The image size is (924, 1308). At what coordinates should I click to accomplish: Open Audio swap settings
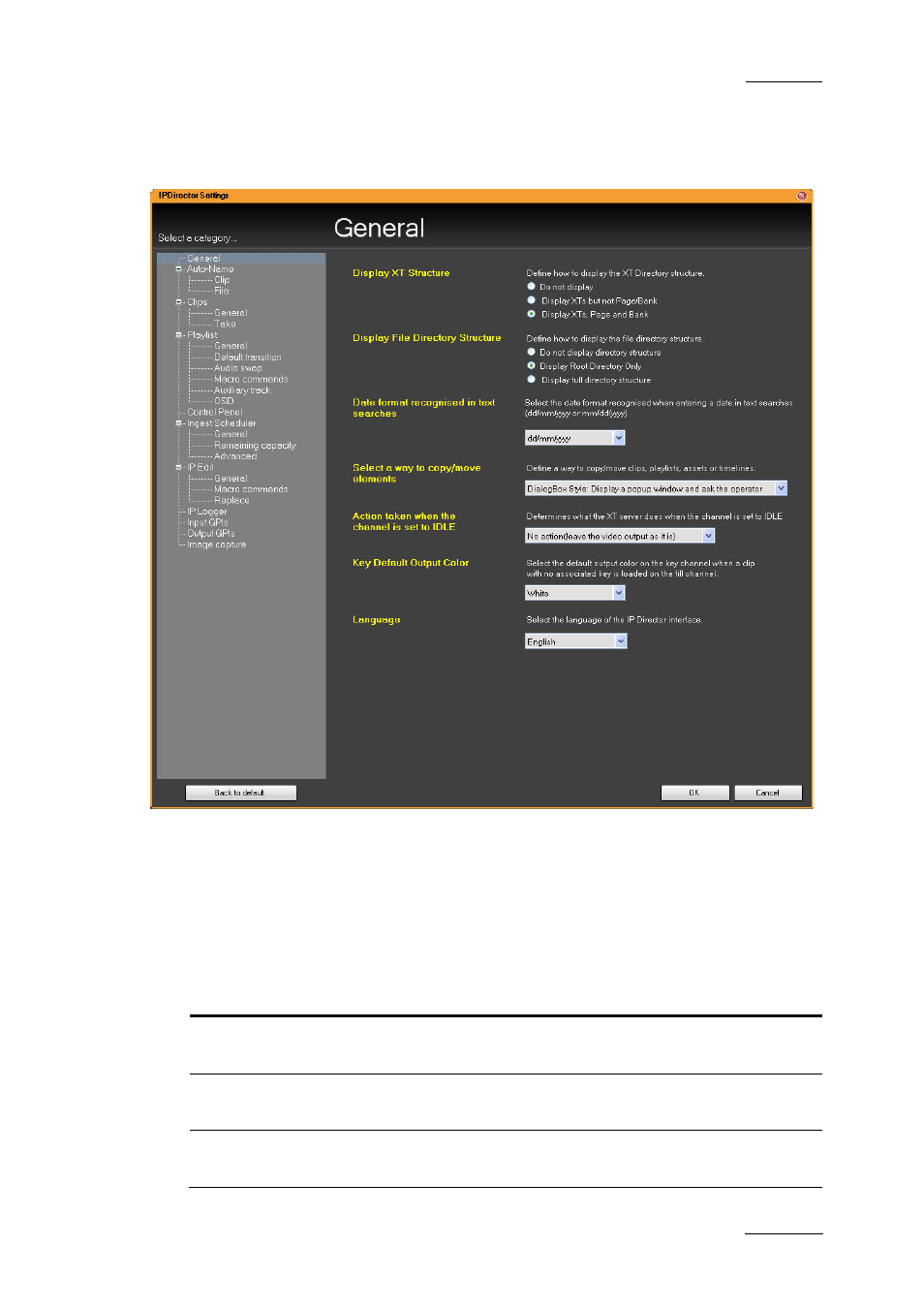(238, 368)
